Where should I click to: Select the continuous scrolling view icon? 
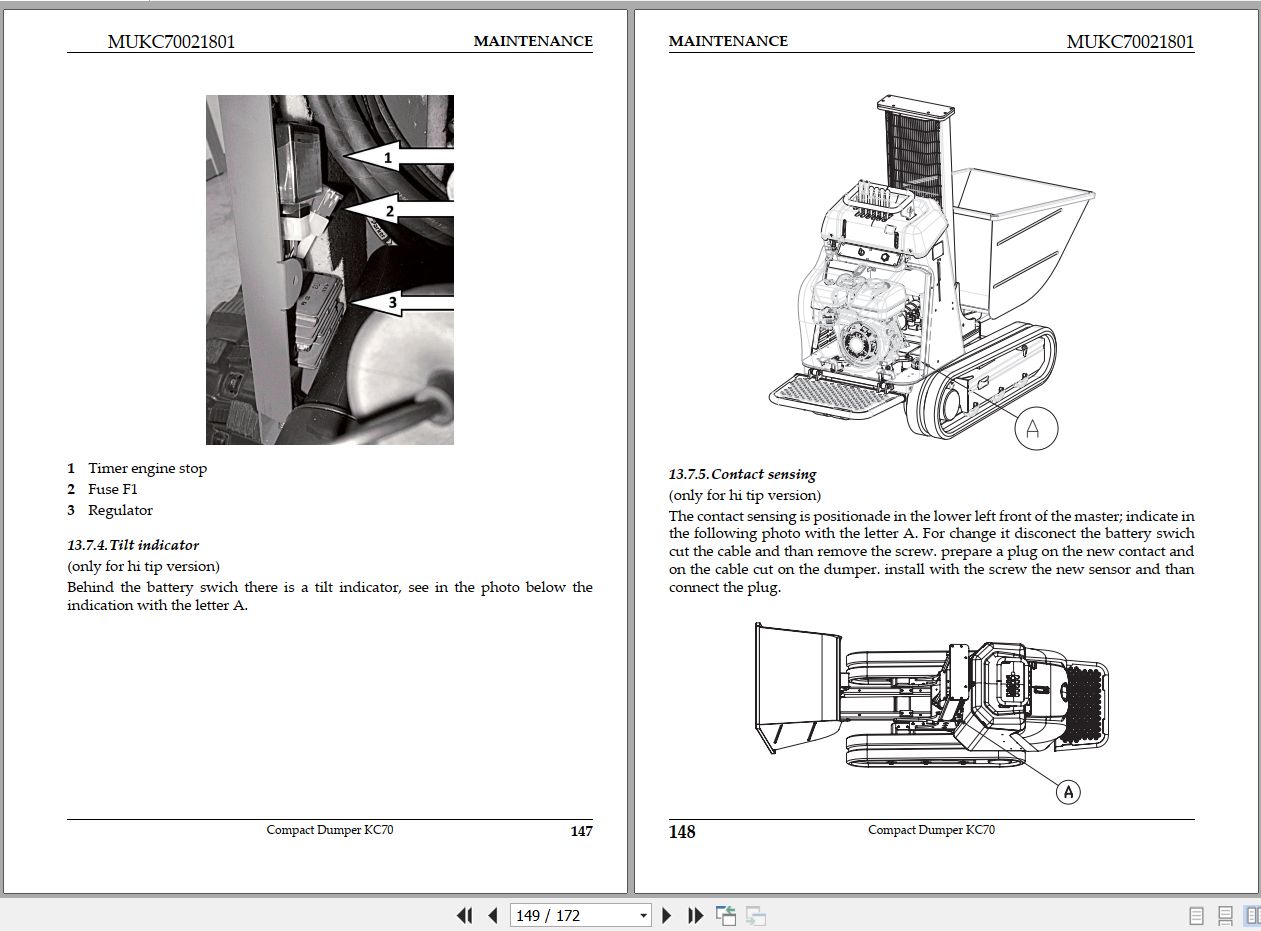point(1225,915)
